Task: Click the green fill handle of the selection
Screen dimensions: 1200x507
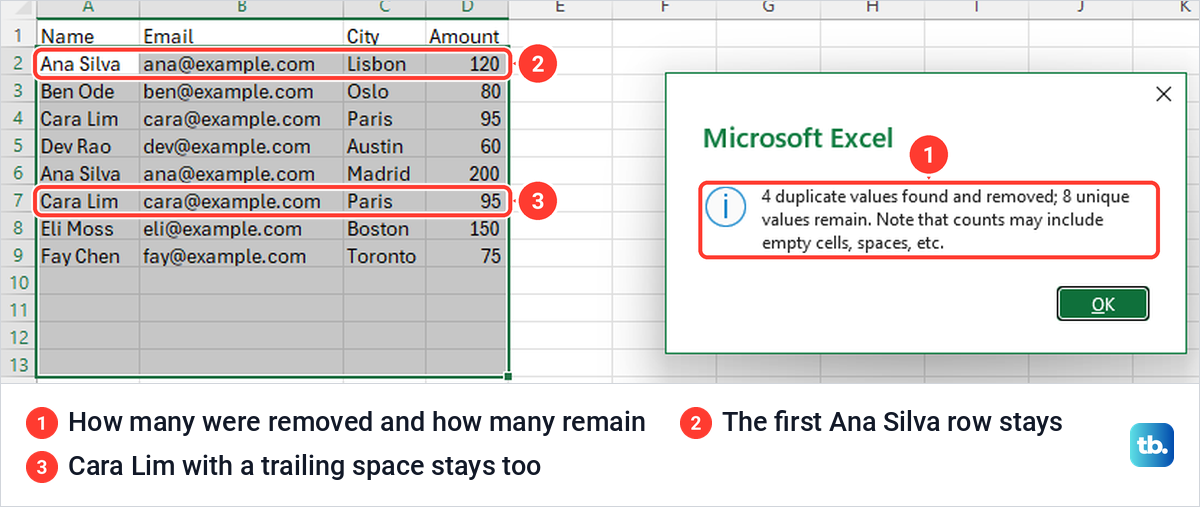Action: (x=509, y=377)
